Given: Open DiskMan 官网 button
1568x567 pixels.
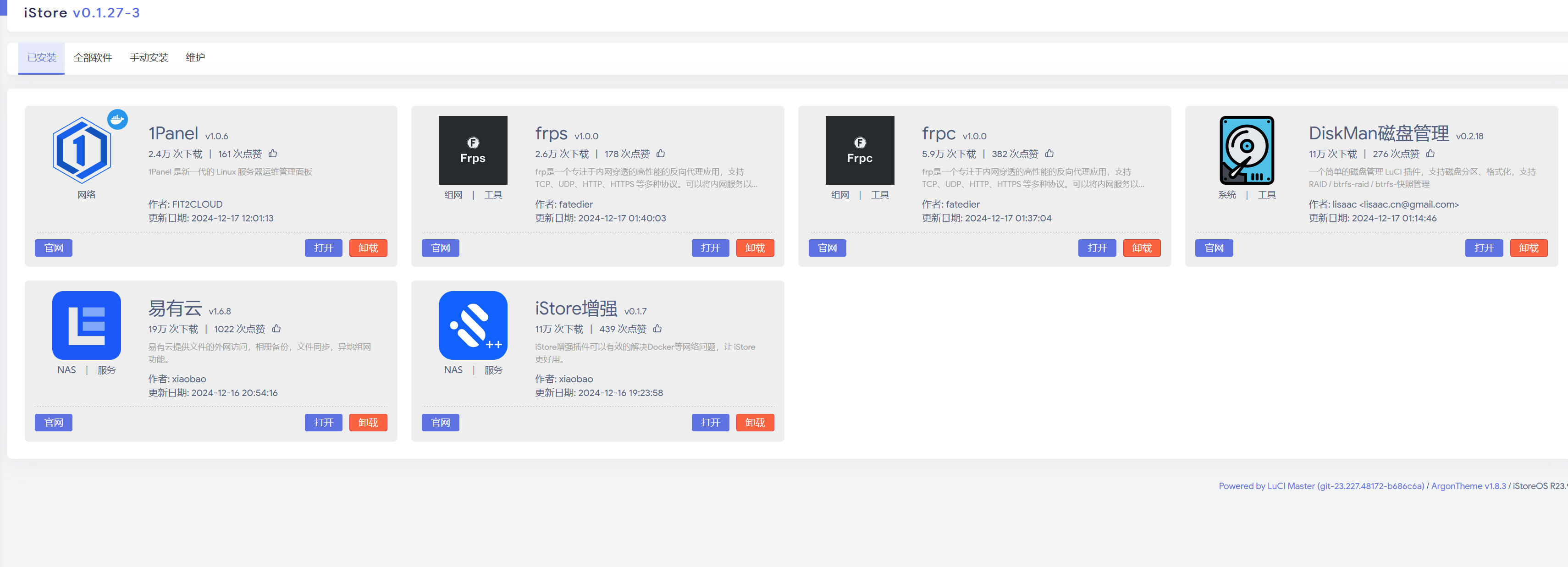Looking at the screenshot, I should pos(1214,248).
